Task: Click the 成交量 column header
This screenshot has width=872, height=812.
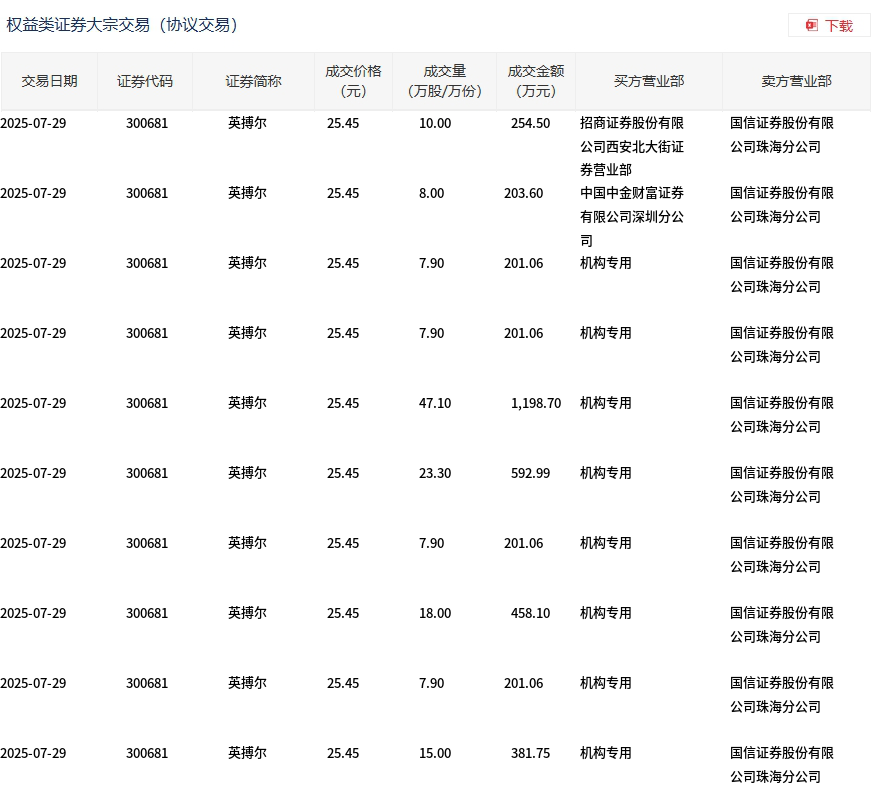Action: click(444, 81)
